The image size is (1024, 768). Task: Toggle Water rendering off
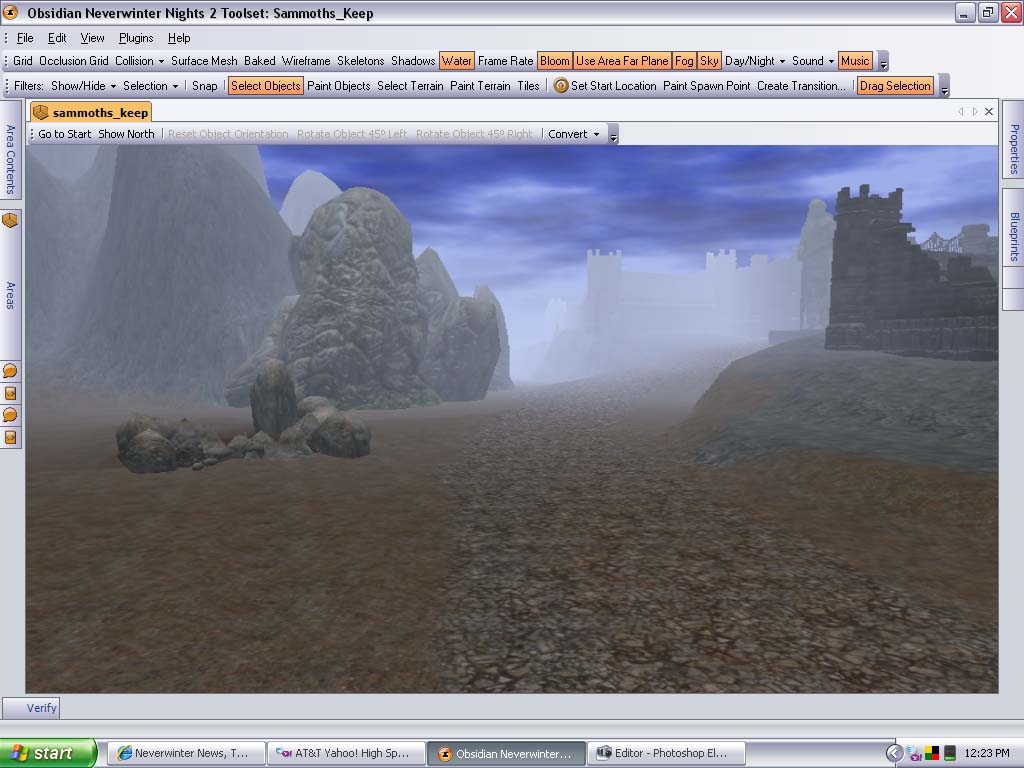pos(456,61)
